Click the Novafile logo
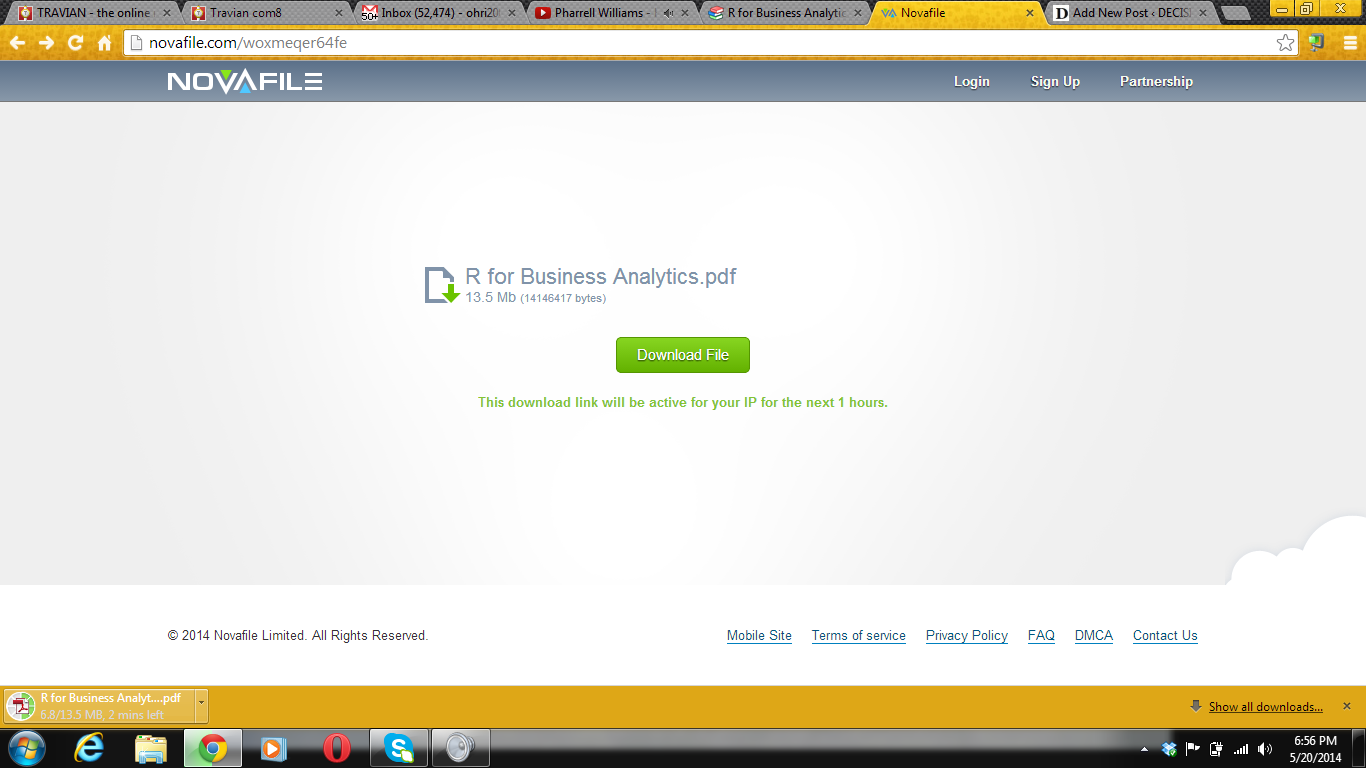Image resolution: width=1366 pixels, height=768 pixels. 245,81
